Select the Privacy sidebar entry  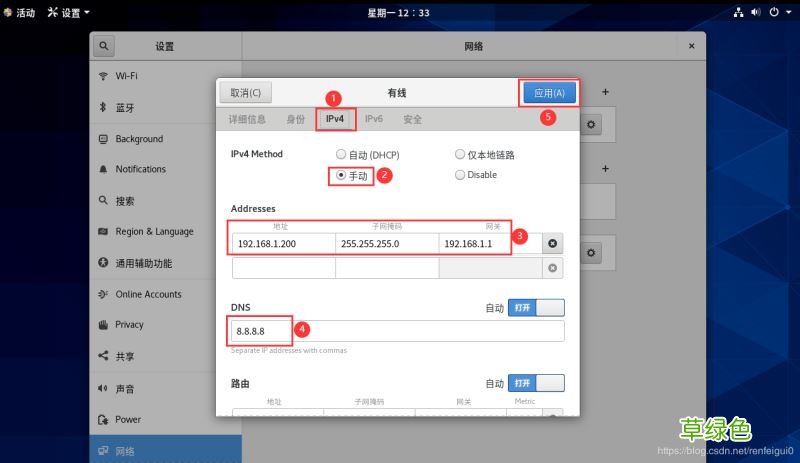pyautogui.click(x=165, y=325)
